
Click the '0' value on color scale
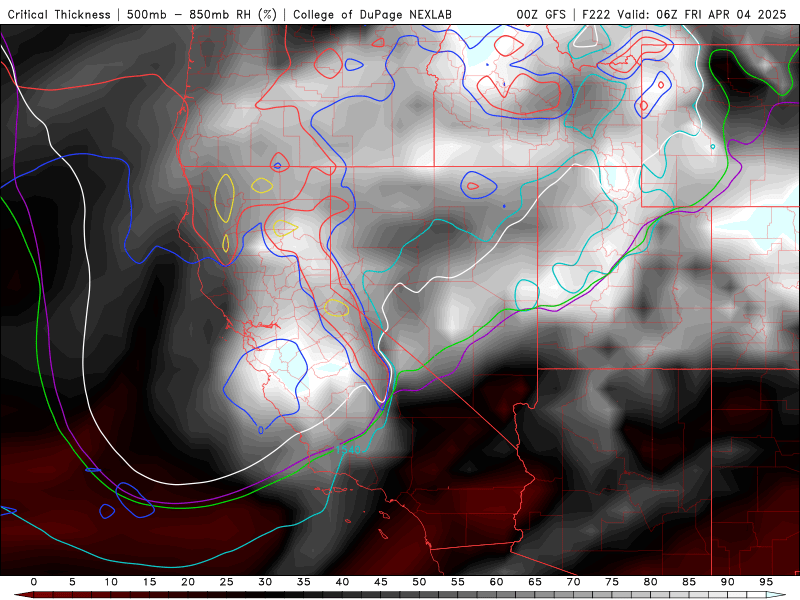tap(34, 582)
